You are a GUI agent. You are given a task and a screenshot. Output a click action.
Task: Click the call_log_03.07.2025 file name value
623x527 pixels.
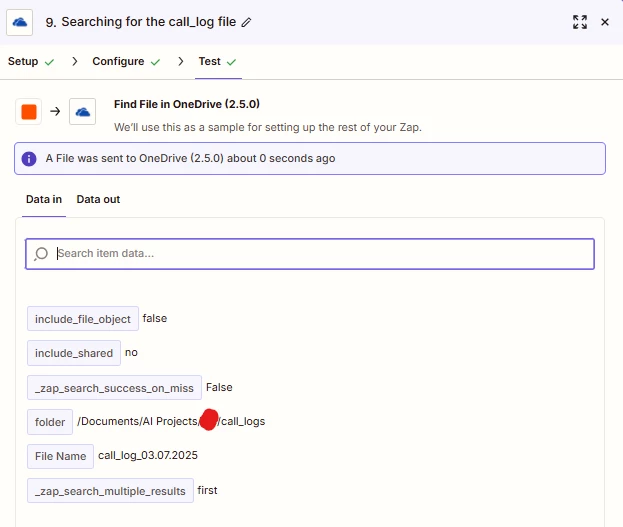pyautogui.click(x=148, y=455)
